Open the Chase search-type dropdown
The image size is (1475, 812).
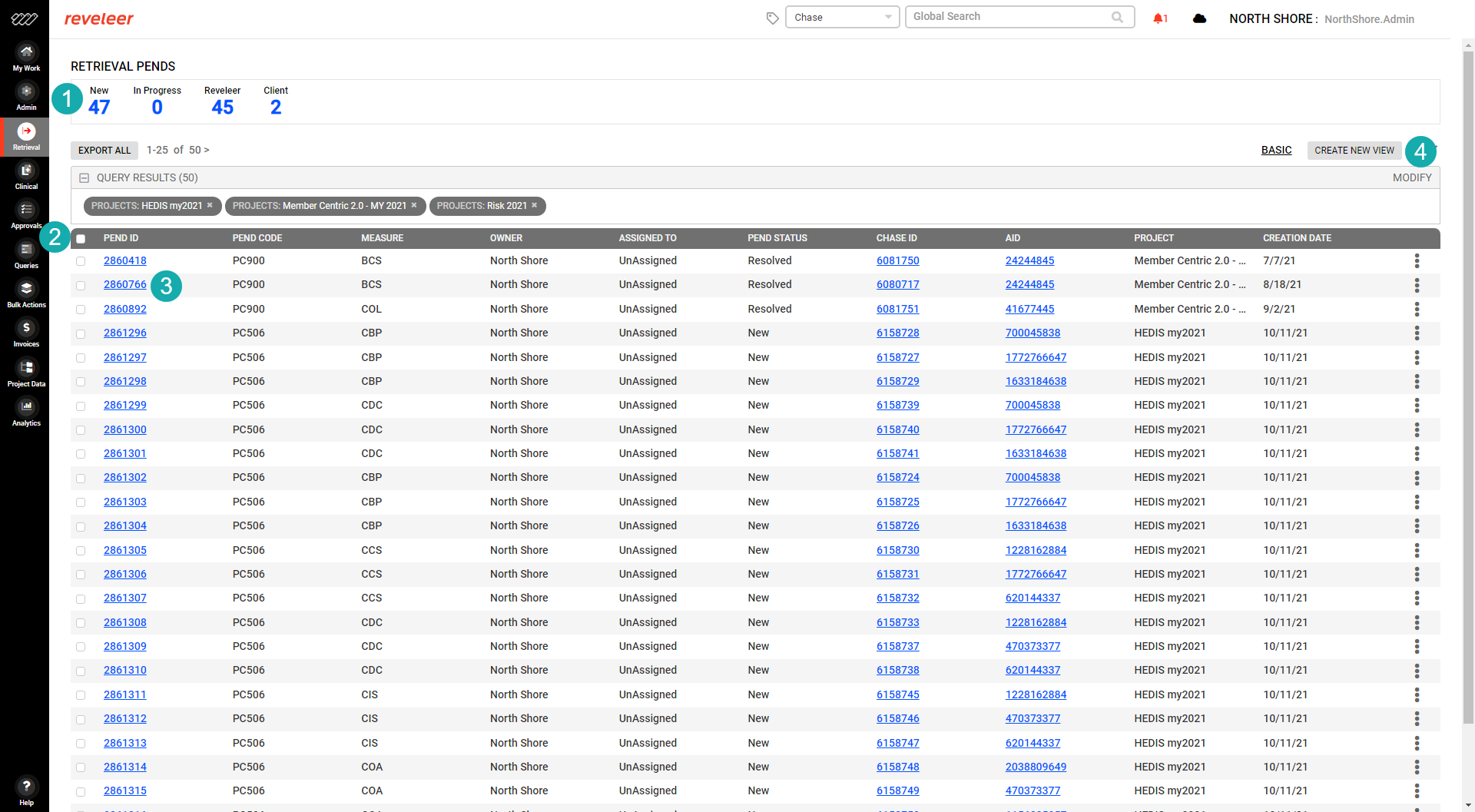(x=842, y=17)
